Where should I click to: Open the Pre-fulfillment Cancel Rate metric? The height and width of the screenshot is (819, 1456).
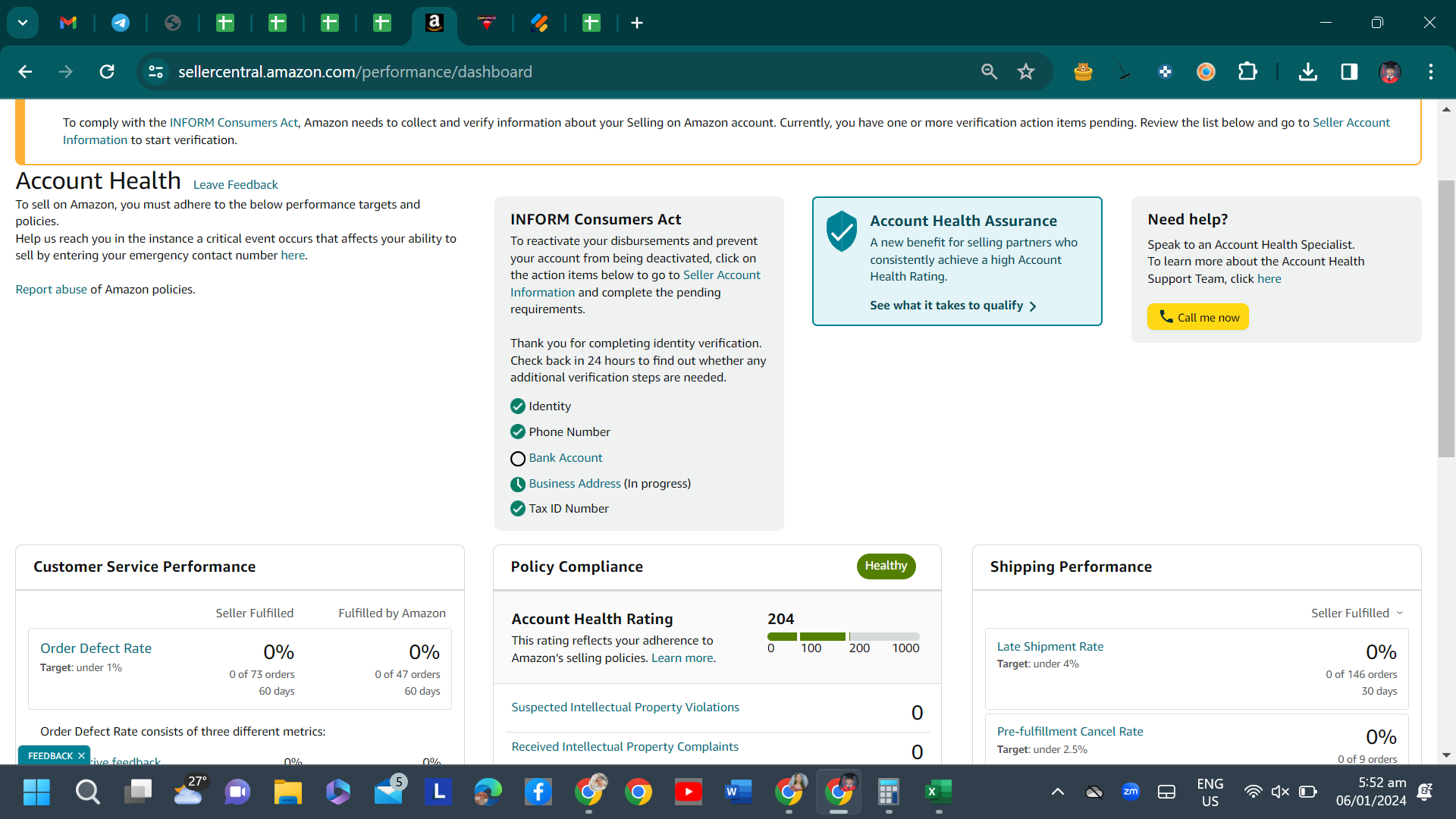pos(1070,732)
